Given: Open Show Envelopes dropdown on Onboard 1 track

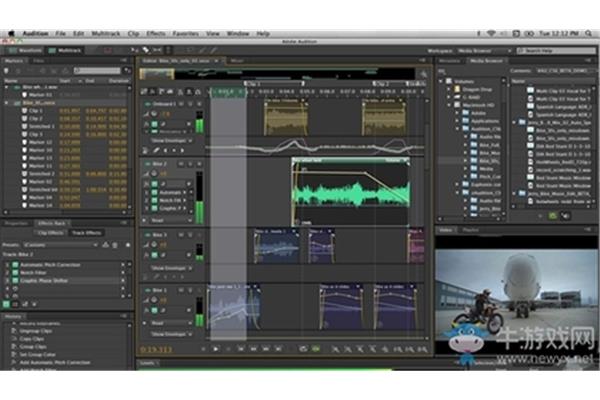Looking at the screenshot, I should (171, 140).
